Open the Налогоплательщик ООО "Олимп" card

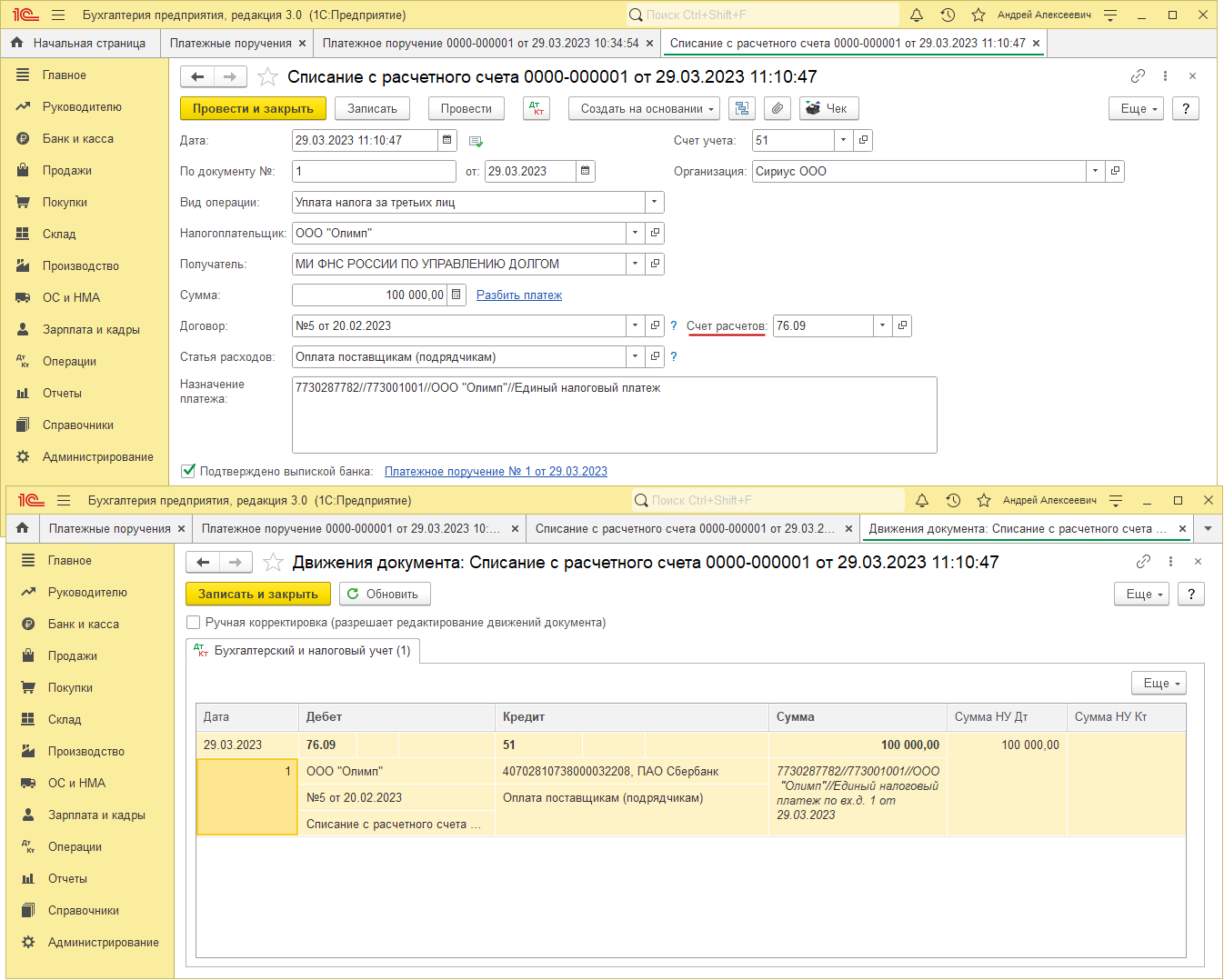pyautogui.click(x=655, y=233)
